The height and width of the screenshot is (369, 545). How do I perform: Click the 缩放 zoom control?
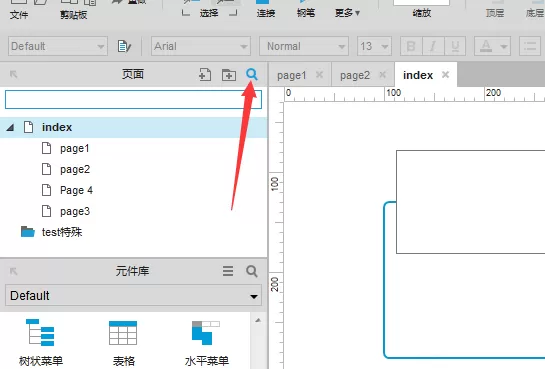pyautogui.click(x=422, y=13)
